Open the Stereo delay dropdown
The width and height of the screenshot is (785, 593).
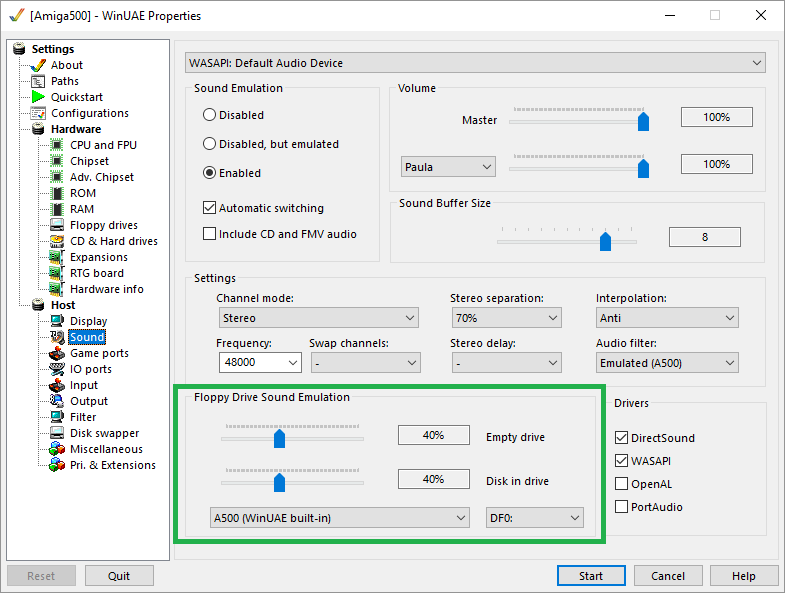(507, 363)
